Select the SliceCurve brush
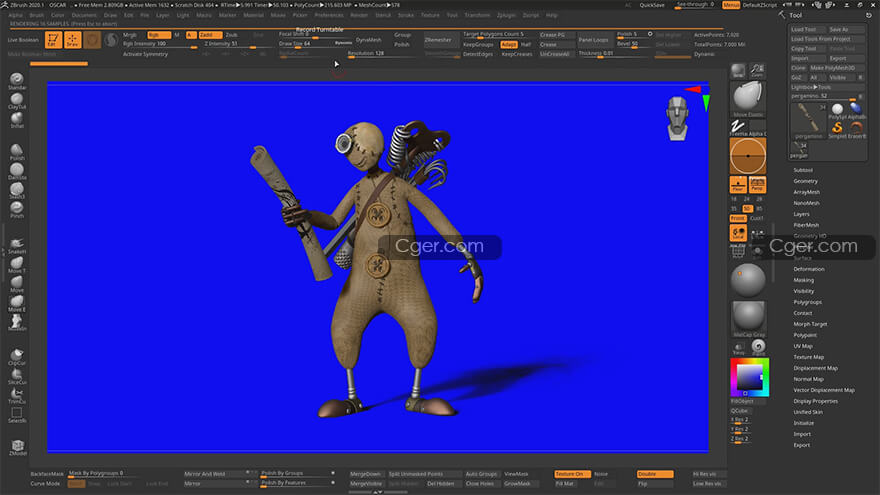The width and height of the screenshot is (880, 495). click(x=17, y=375)
